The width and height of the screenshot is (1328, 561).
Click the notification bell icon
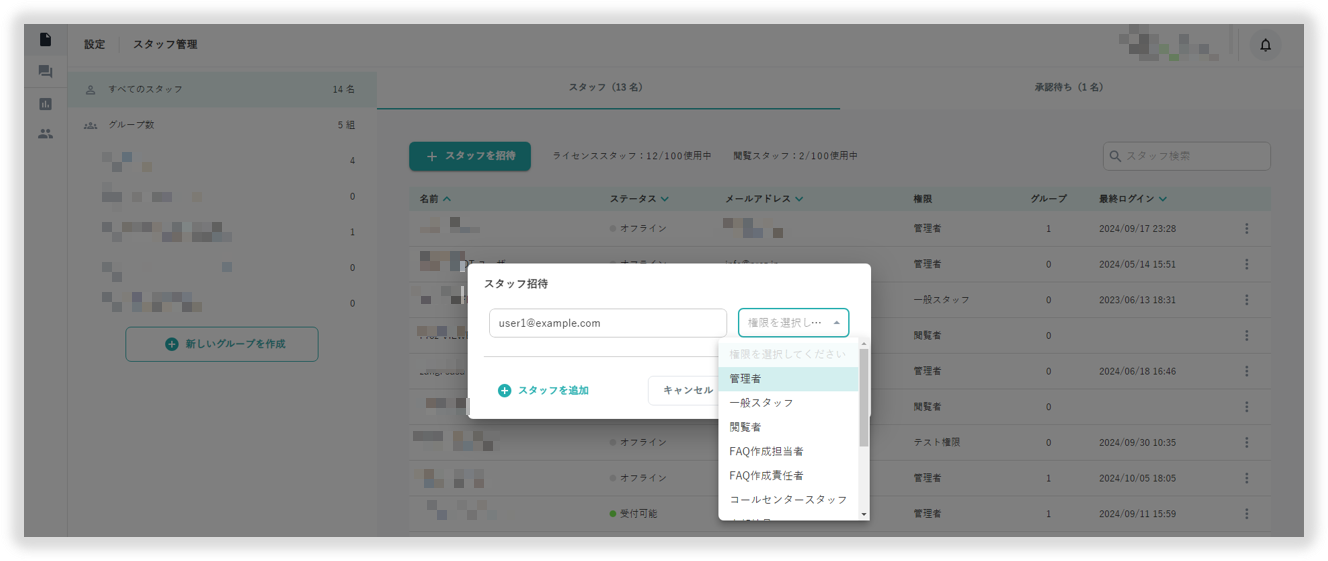1265,45
